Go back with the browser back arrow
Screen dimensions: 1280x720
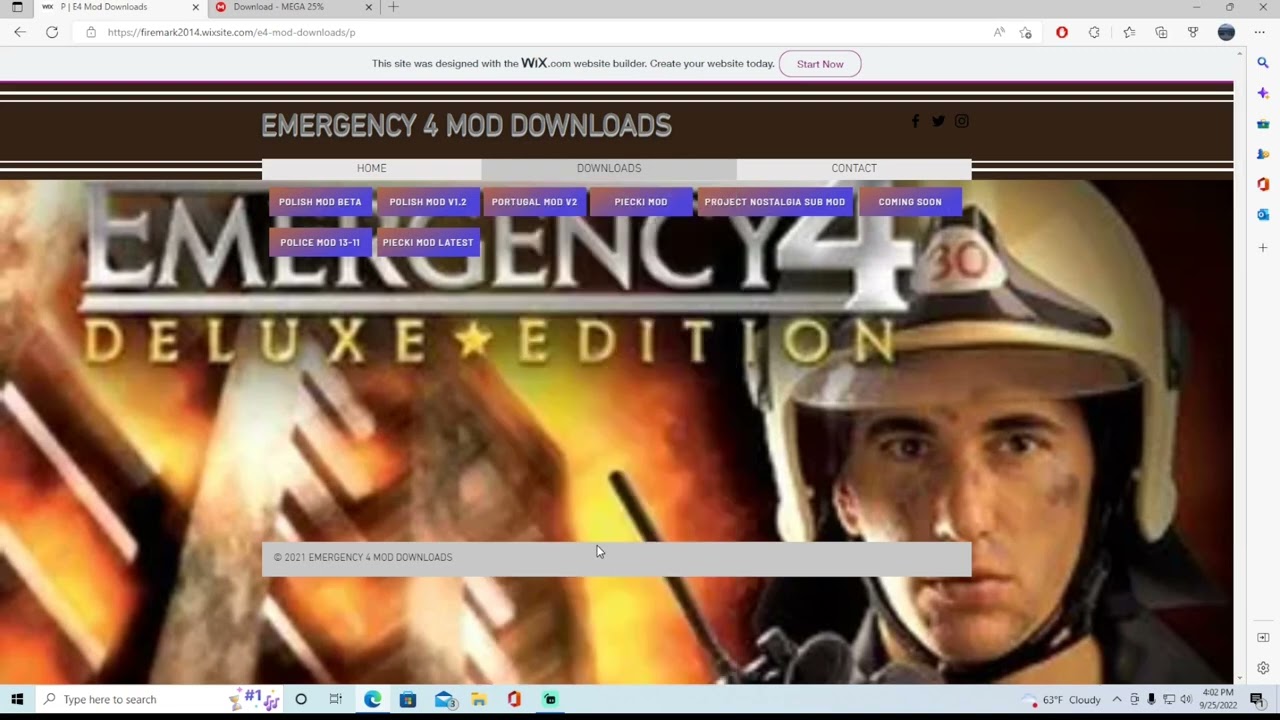pyautogui.click(x=20, y=32)
